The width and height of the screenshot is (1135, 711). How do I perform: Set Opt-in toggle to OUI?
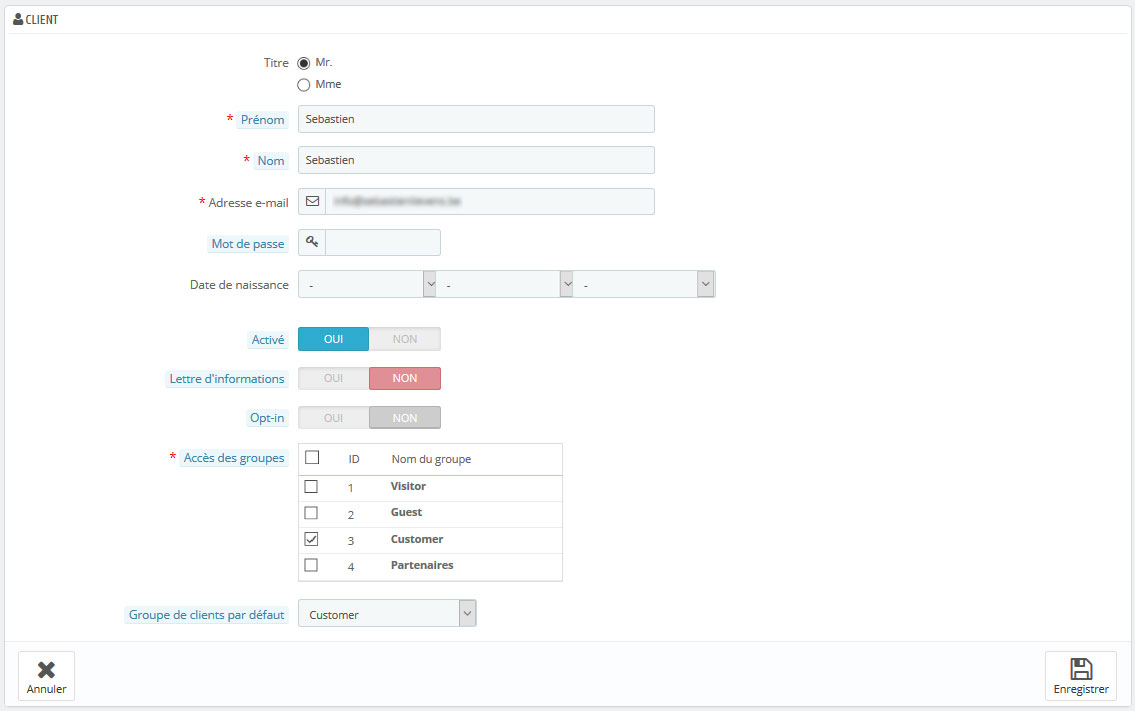pos(334,418)
